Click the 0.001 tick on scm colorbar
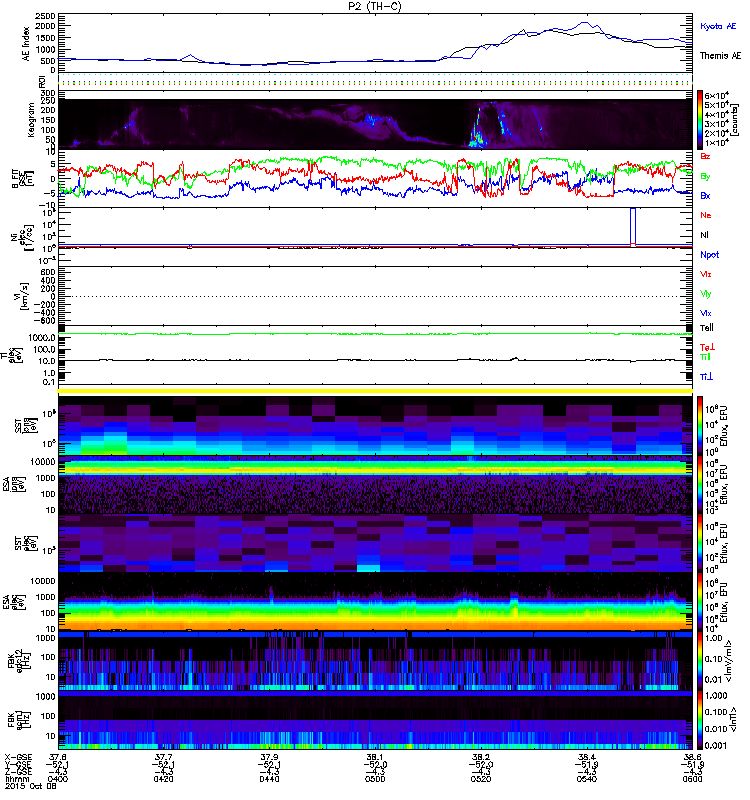The width and height of the screenshot is (750, 800). 715,746
